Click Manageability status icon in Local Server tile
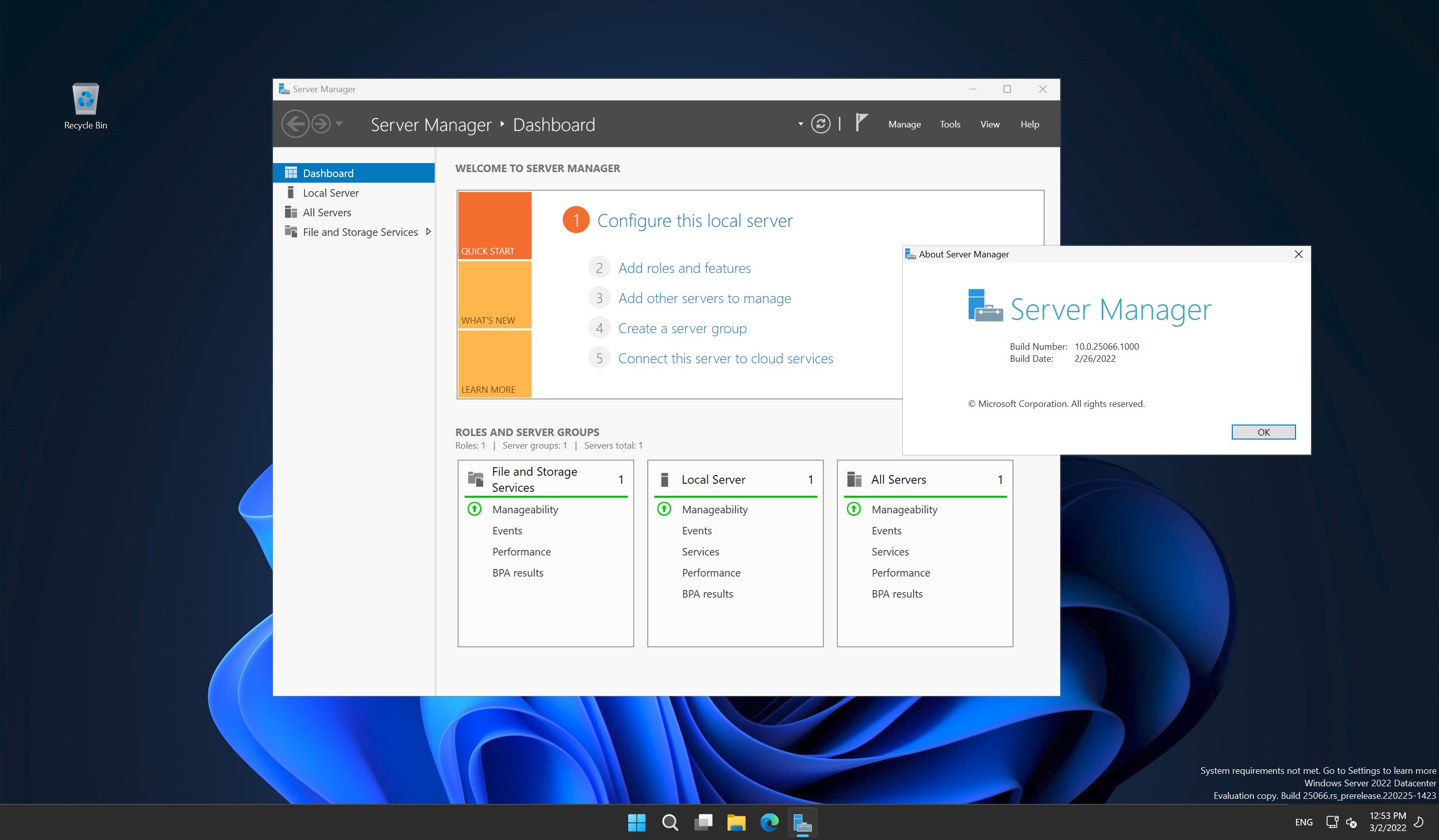 (664, 509)
